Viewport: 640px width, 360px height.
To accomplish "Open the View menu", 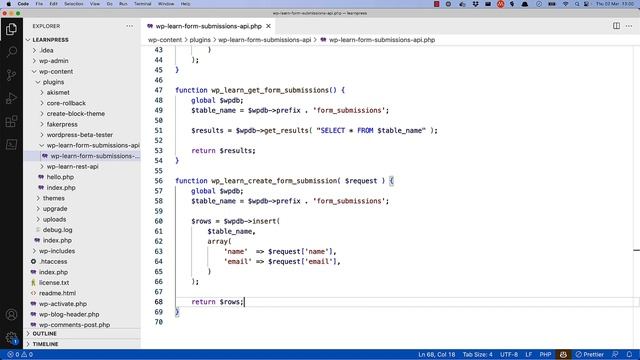I will (95, 4).
